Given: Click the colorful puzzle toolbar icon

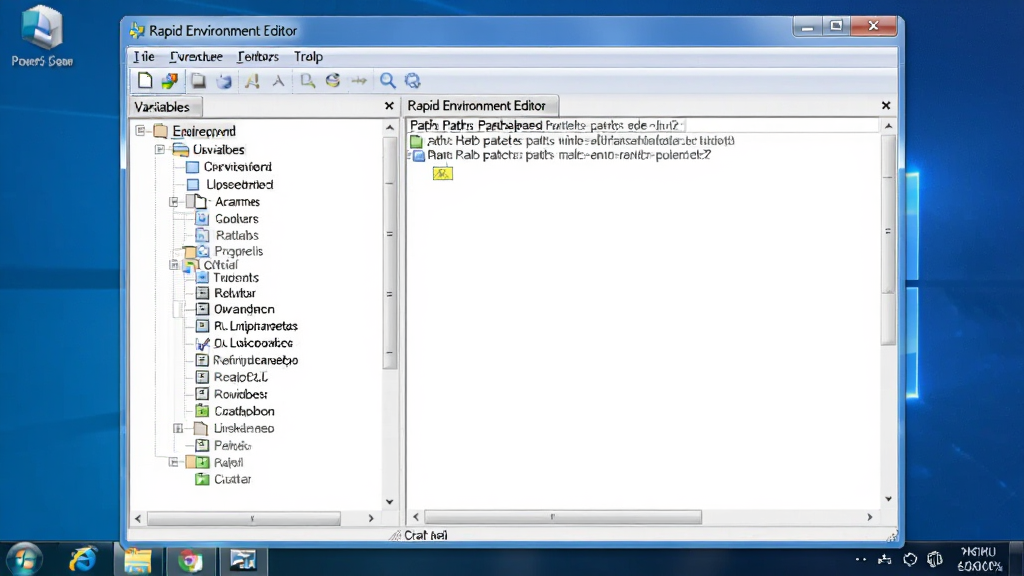Looking at the screenshot, I should point(170,80).
